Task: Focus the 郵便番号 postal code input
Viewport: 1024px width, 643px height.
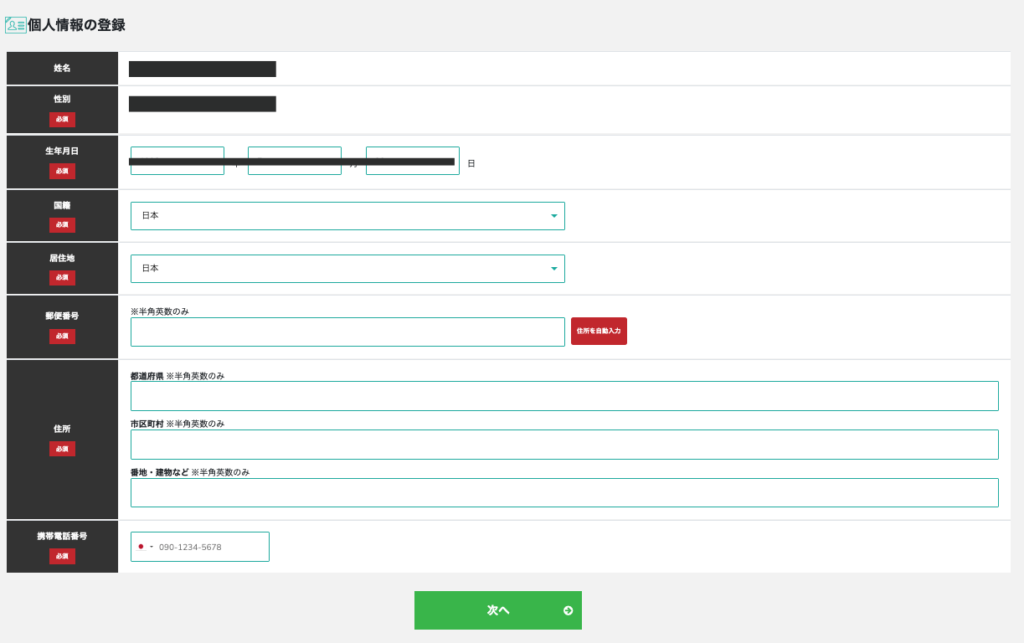Action: click(347, 332)
